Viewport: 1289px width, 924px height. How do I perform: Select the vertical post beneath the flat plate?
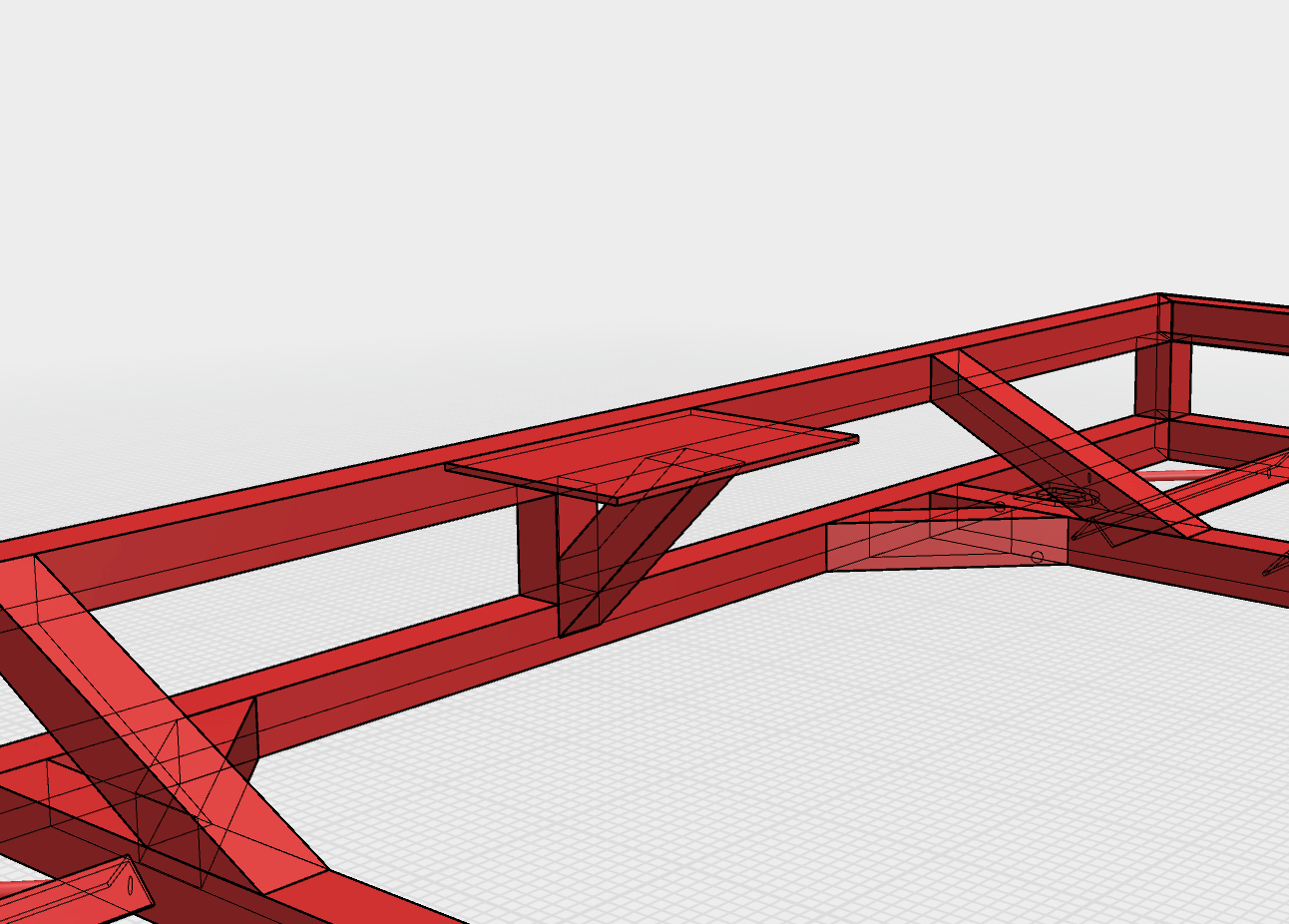(537, 546)
